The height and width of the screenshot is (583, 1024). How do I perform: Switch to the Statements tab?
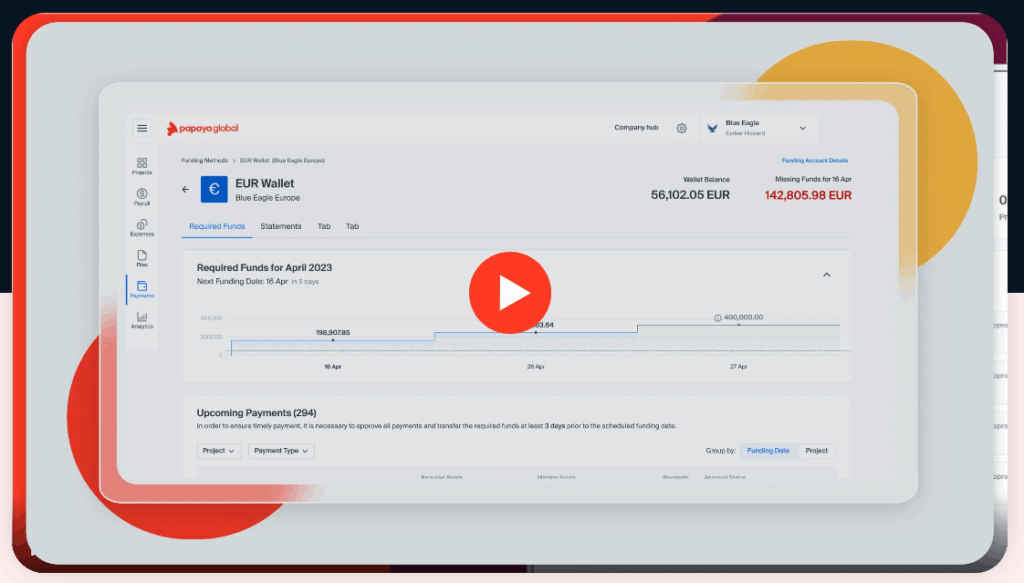click(x=281, y=227)
